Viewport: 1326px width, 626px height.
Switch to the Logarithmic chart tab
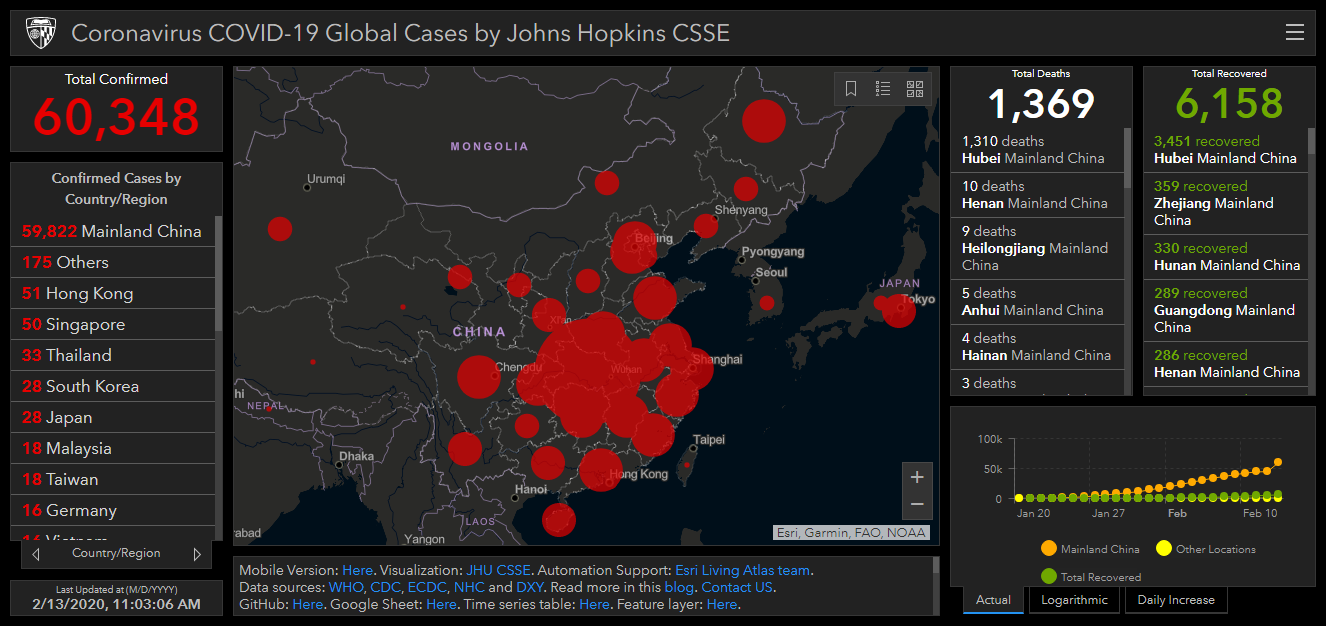click(x=1074, y=600)
